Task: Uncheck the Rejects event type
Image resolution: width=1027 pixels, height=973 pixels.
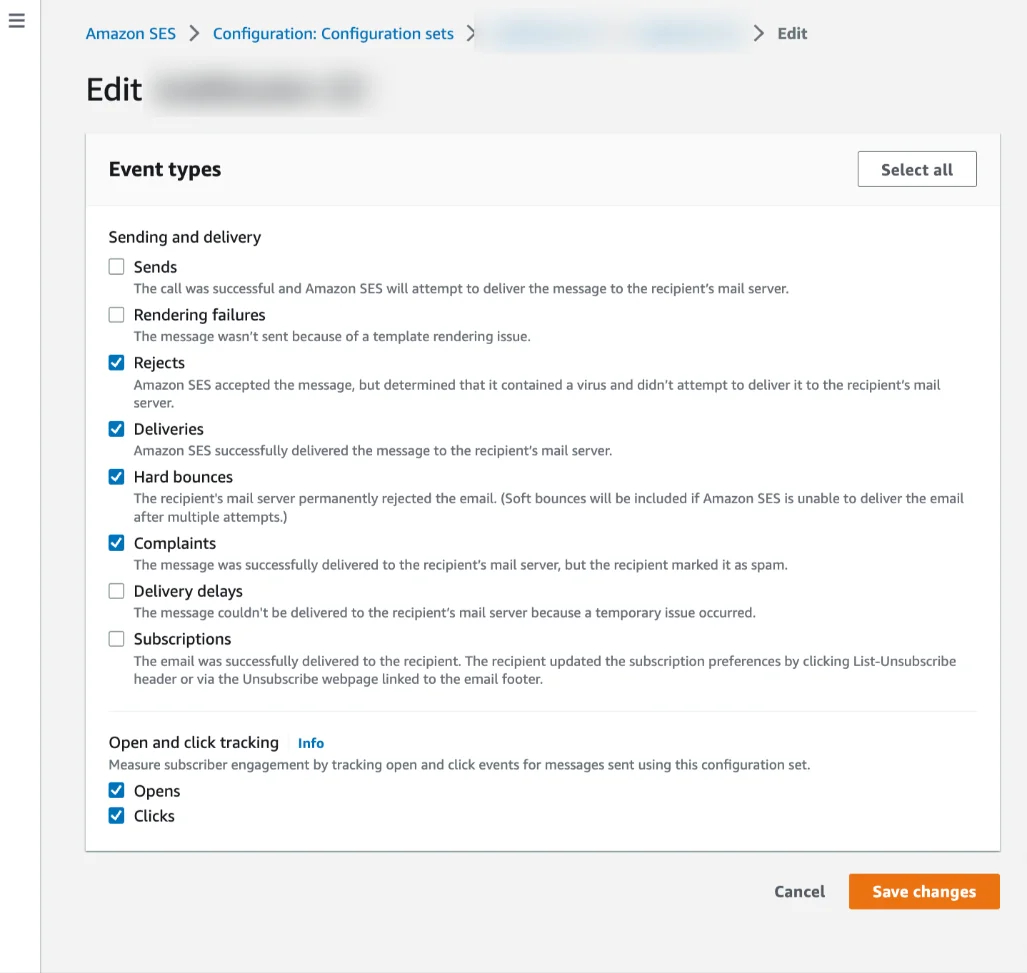Action: point(117,363)
